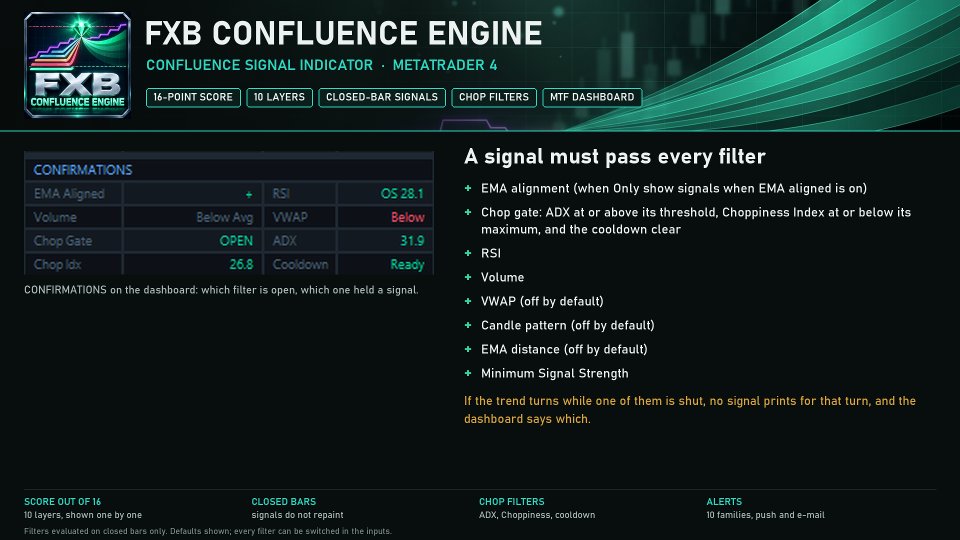This screenshot has width=960, height=540.
Task: Click the Below Avg volume value
Action: click(x=225, y=217)
